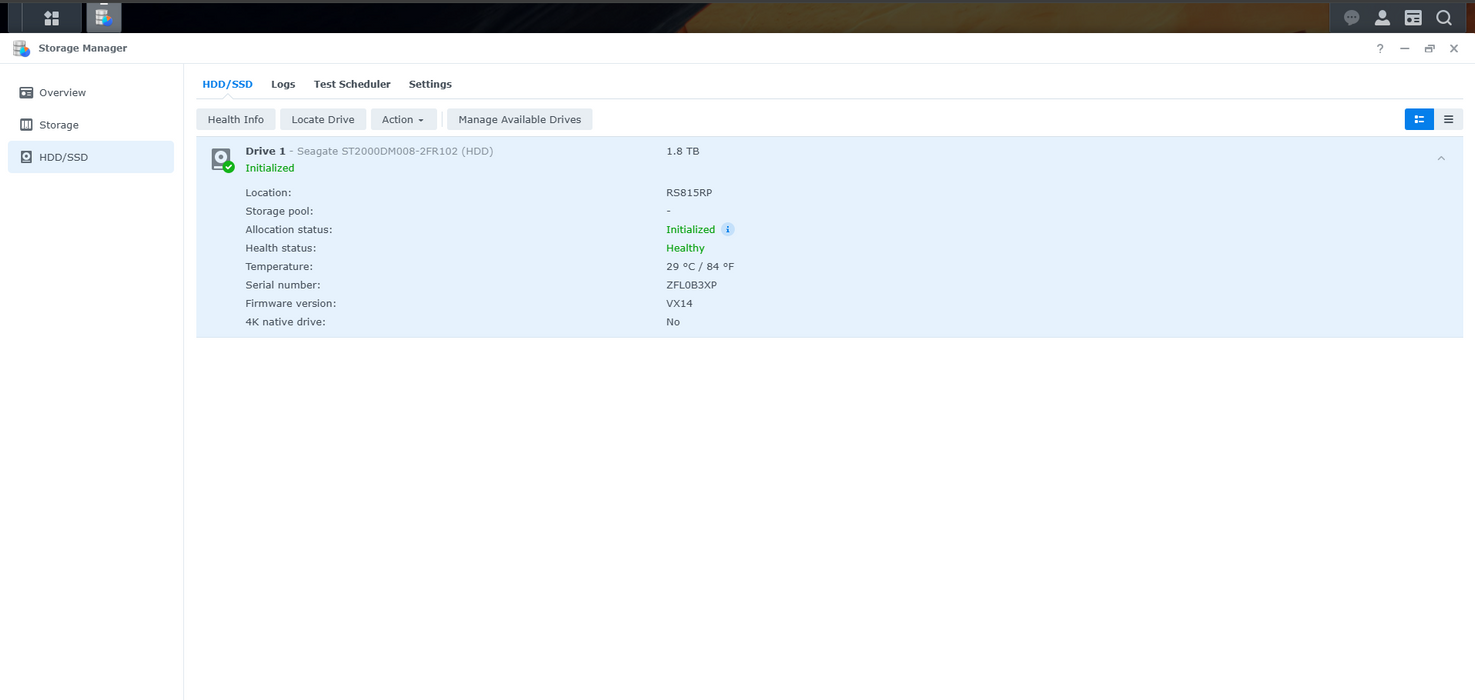Click the Seagate ST2000DM008-2FR102 model text
Screen dimensions: 1475x700
pos(395,151)
